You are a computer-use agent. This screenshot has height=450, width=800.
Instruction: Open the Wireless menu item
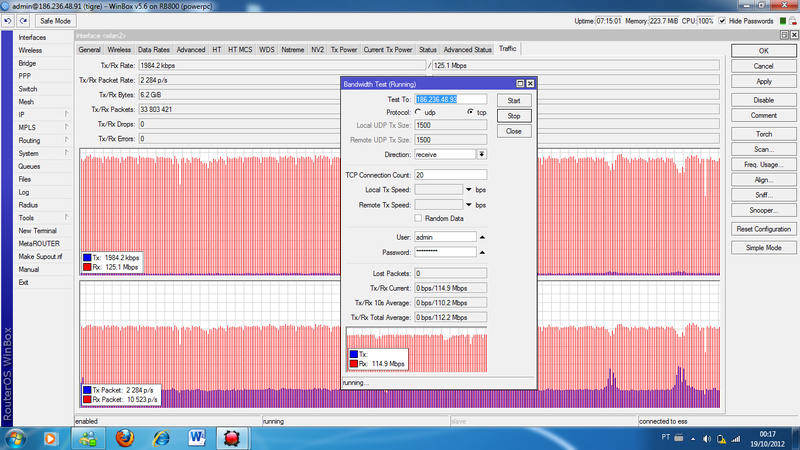pyautogui.click(x=30, y=50)
